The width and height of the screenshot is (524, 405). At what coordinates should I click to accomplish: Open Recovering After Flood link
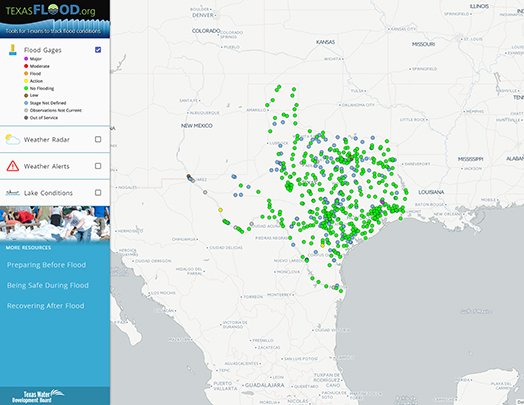coord(45,306)
